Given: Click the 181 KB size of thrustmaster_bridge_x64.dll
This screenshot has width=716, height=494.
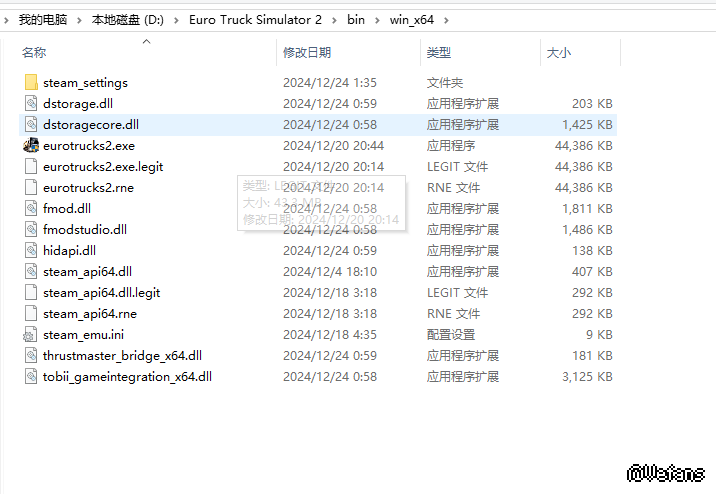Looking at the screenshot, I should 592,356.
